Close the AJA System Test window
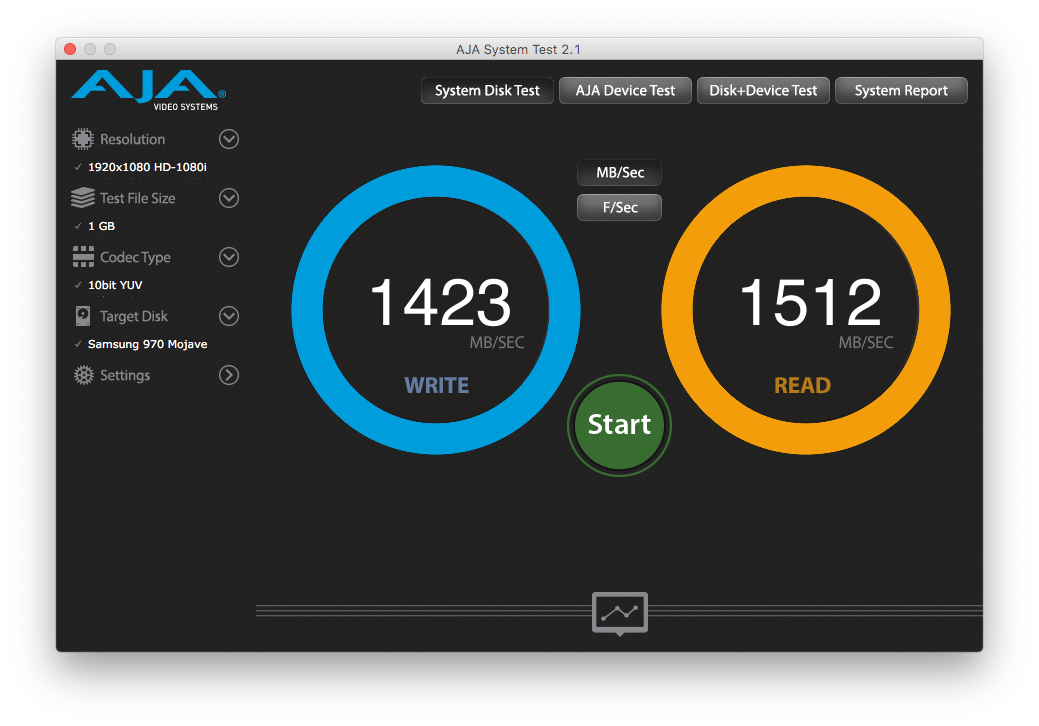Viewport: 1039px width, 726px height. [x=70, y=49]
